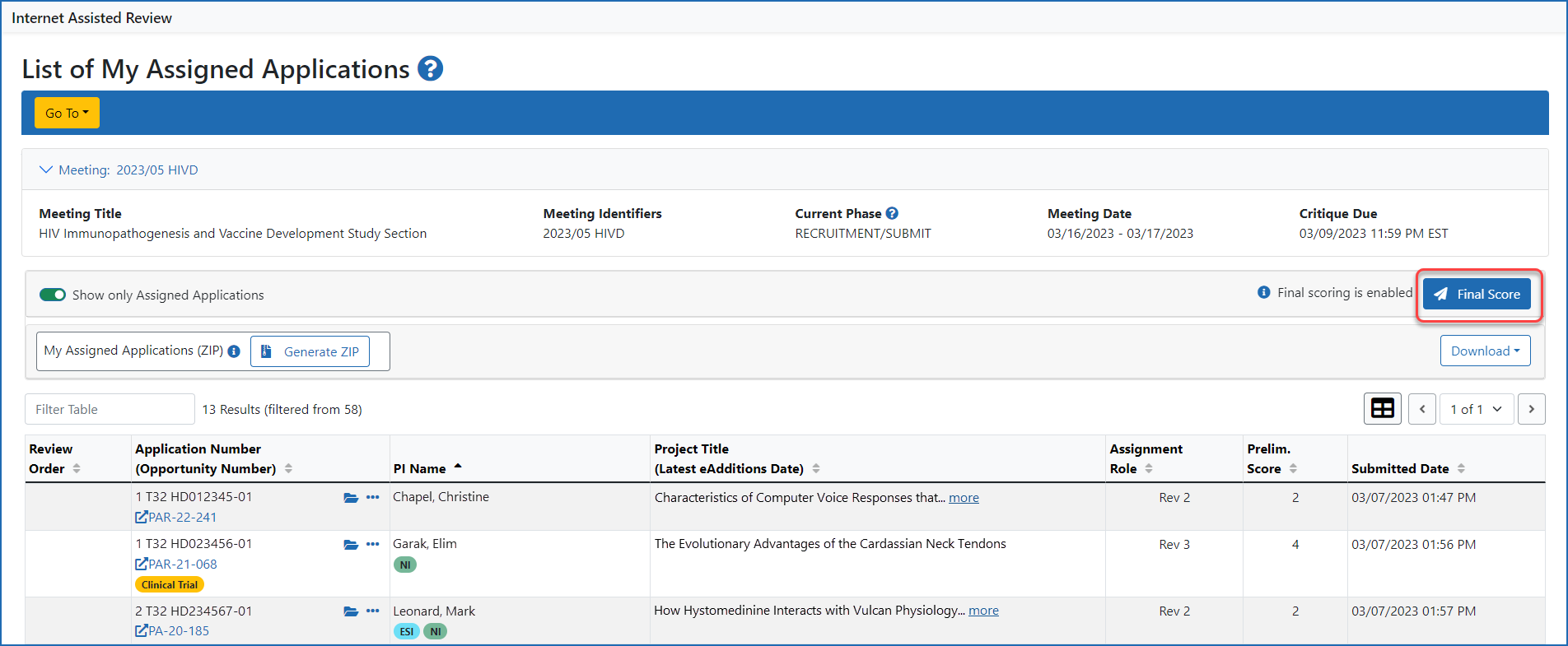This screenshot has height=646, width=1568.
Task: Click critique due date 03/09/2023 11:59 PM EST
Action: [1374, 234]
